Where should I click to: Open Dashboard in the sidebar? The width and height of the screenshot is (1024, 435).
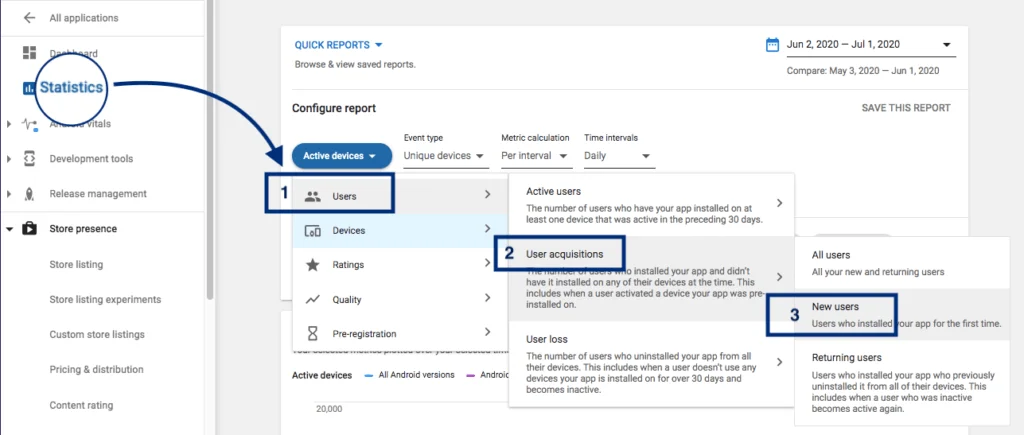pyautogui.click(x=74, y=54)
